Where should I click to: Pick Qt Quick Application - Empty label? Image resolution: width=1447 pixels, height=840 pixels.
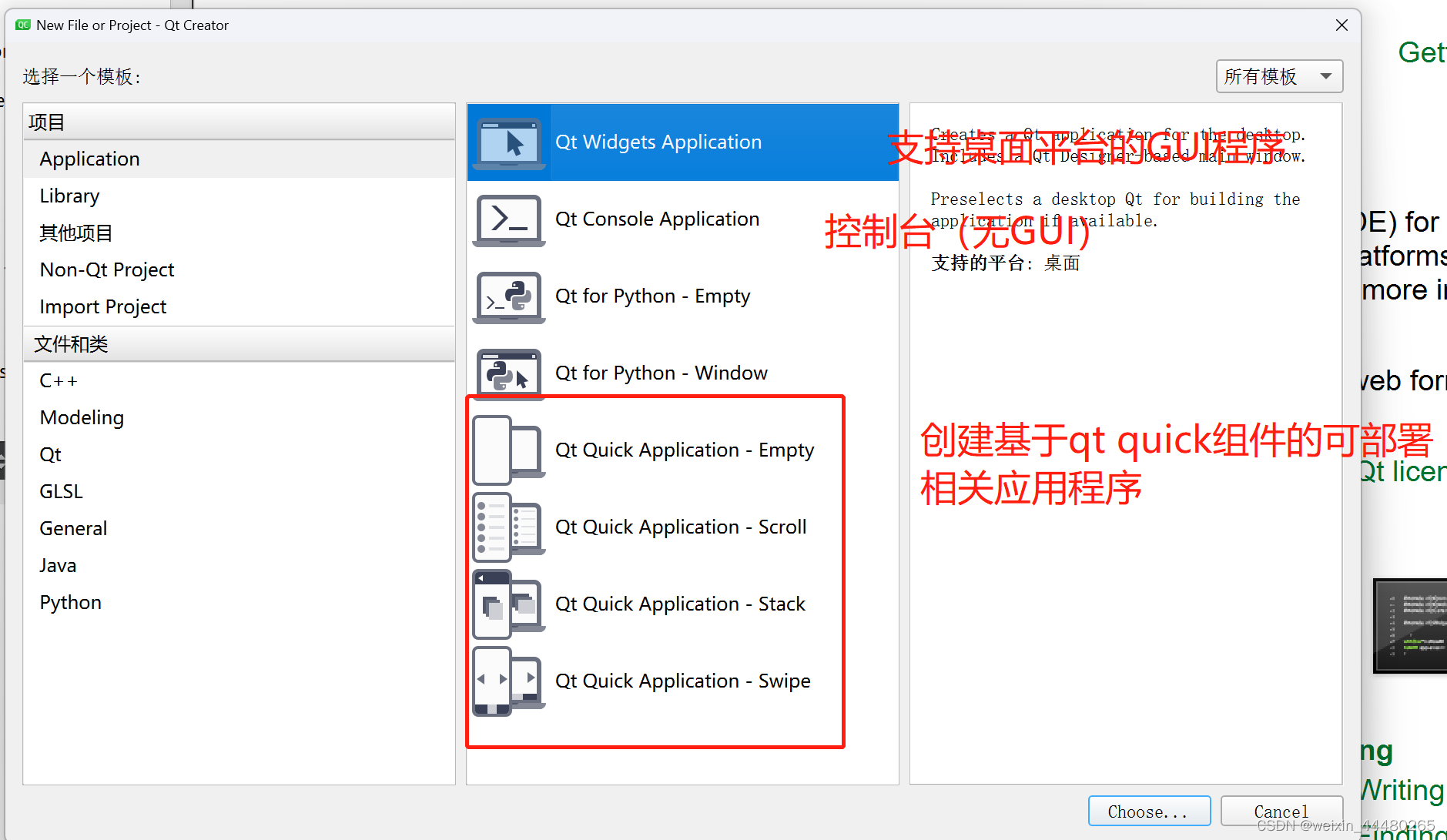pyautogui.click(x=685, y=450)
